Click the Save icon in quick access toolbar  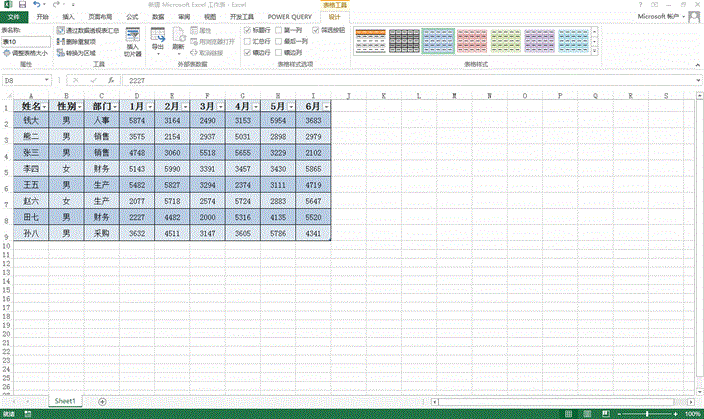point(21,5)
